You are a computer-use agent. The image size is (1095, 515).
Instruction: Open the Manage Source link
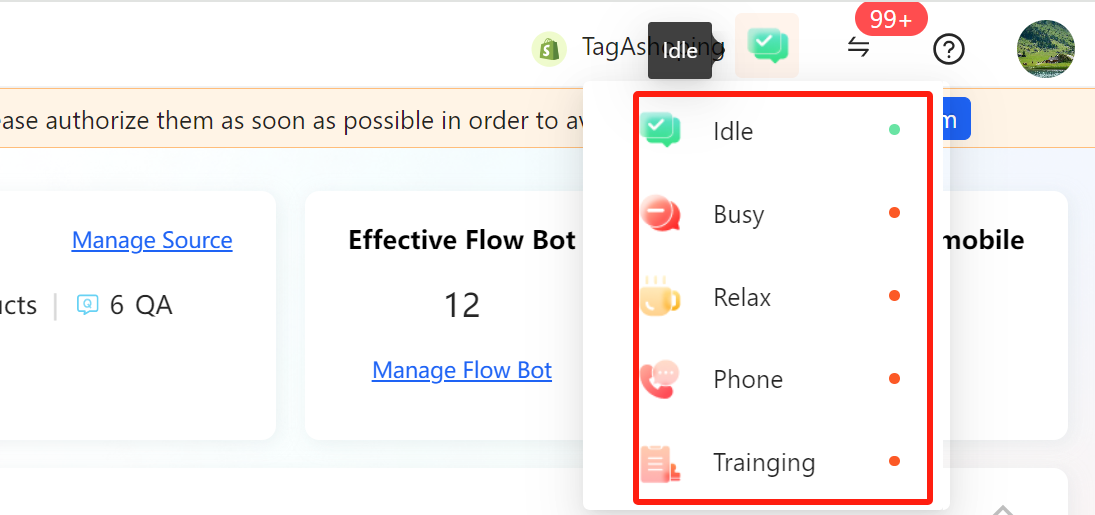[152, 240]
